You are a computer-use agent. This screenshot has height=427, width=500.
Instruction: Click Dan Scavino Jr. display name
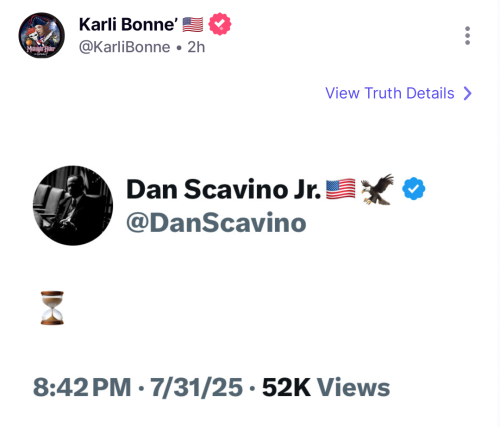click(x=223, y=189)
